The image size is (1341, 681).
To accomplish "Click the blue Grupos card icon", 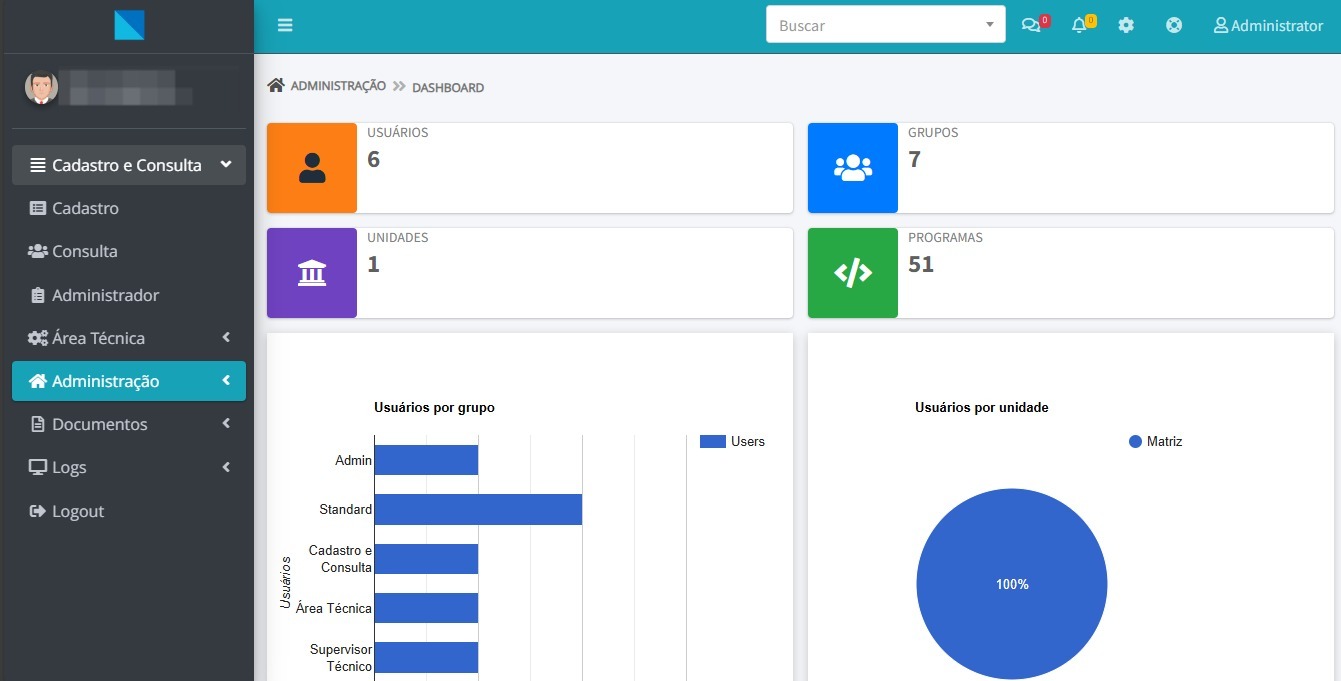I will [x=852, y=168].
